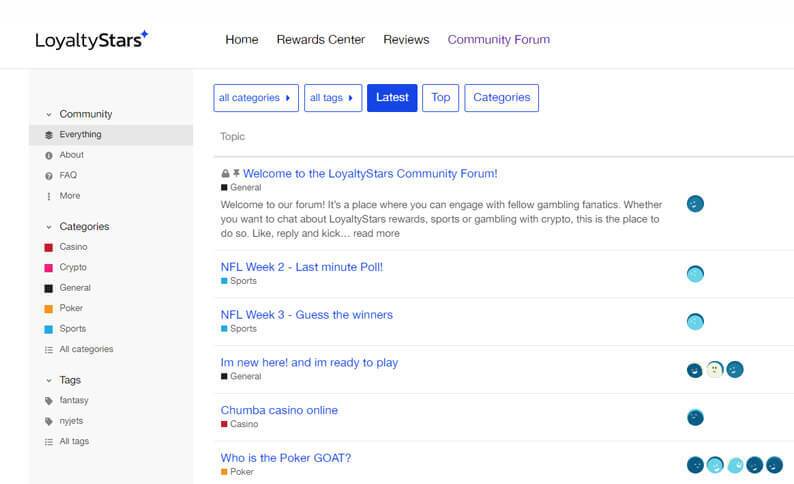Select the black General category swatch
The image size is (794, 484).
point(49,289)
